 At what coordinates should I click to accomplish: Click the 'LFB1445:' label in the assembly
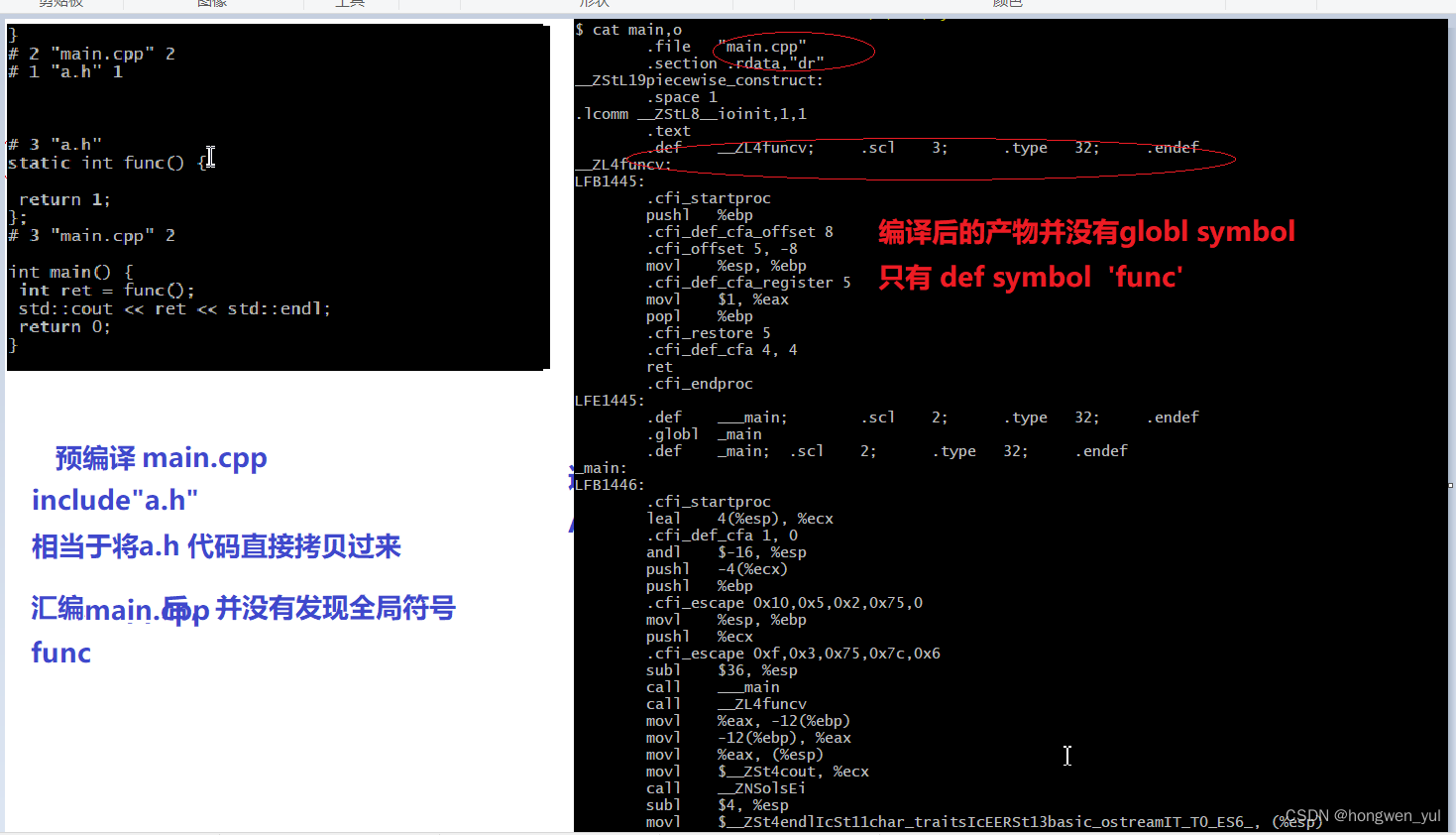click(611, 181)
